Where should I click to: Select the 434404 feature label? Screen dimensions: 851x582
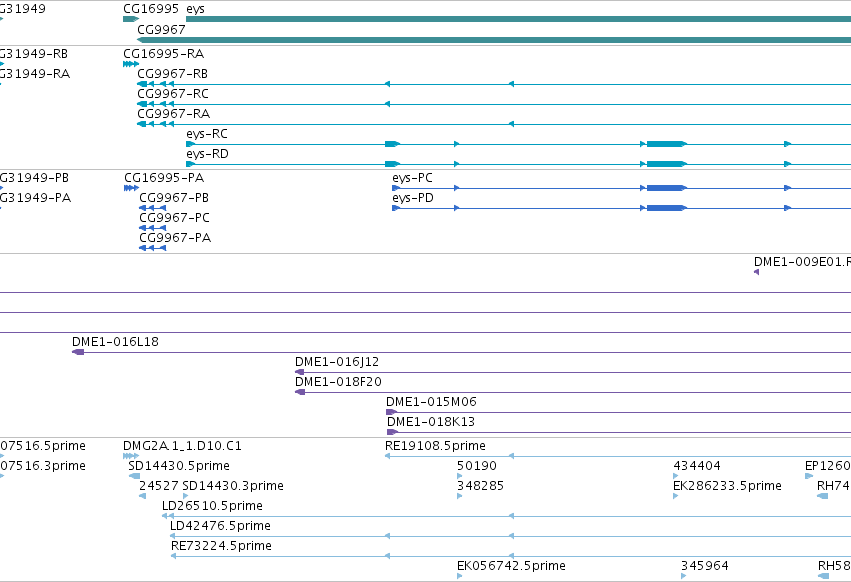(697, 466)
